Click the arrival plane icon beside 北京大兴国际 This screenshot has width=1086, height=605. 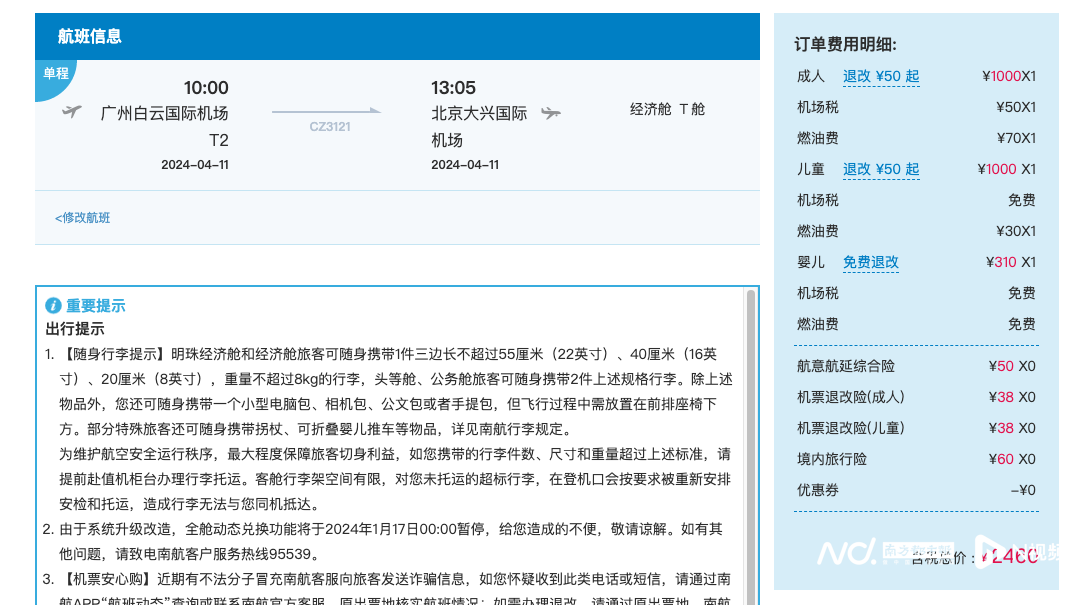click(550, 113)
